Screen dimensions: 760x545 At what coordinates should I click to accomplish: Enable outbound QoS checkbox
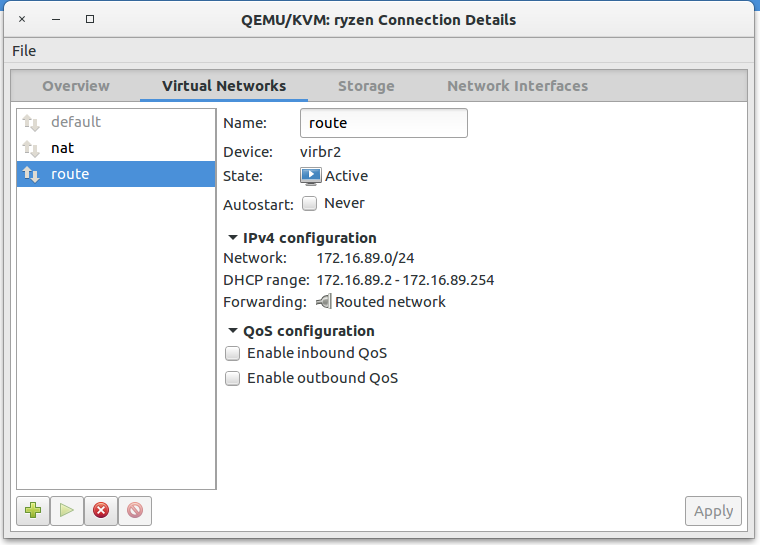click(233, 378)
